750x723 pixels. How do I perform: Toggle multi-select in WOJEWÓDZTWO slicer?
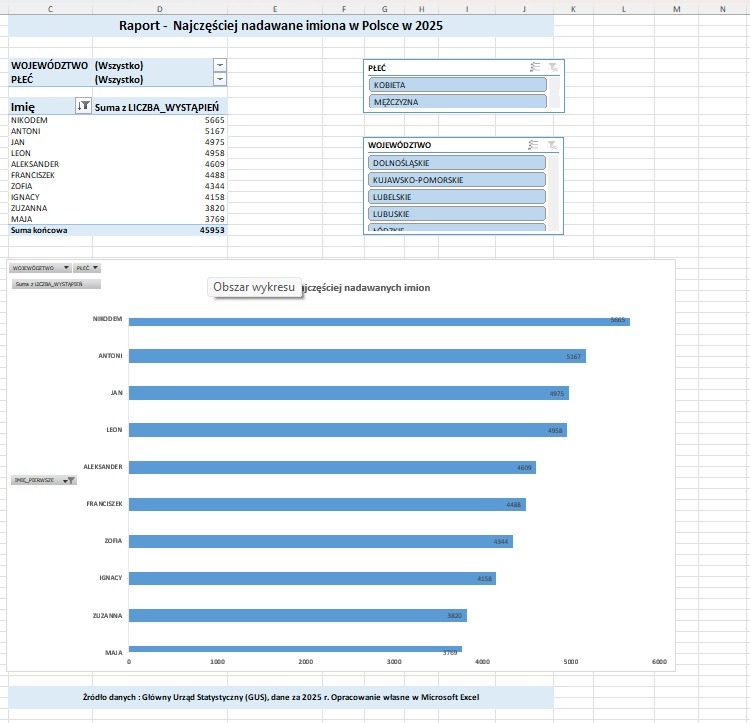click(533, 144)
